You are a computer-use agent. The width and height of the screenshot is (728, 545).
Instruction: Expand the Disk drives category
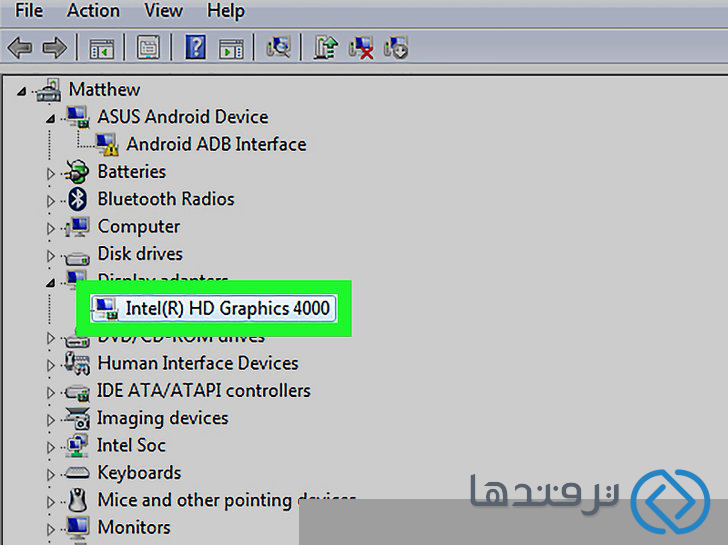coord(51,256)
